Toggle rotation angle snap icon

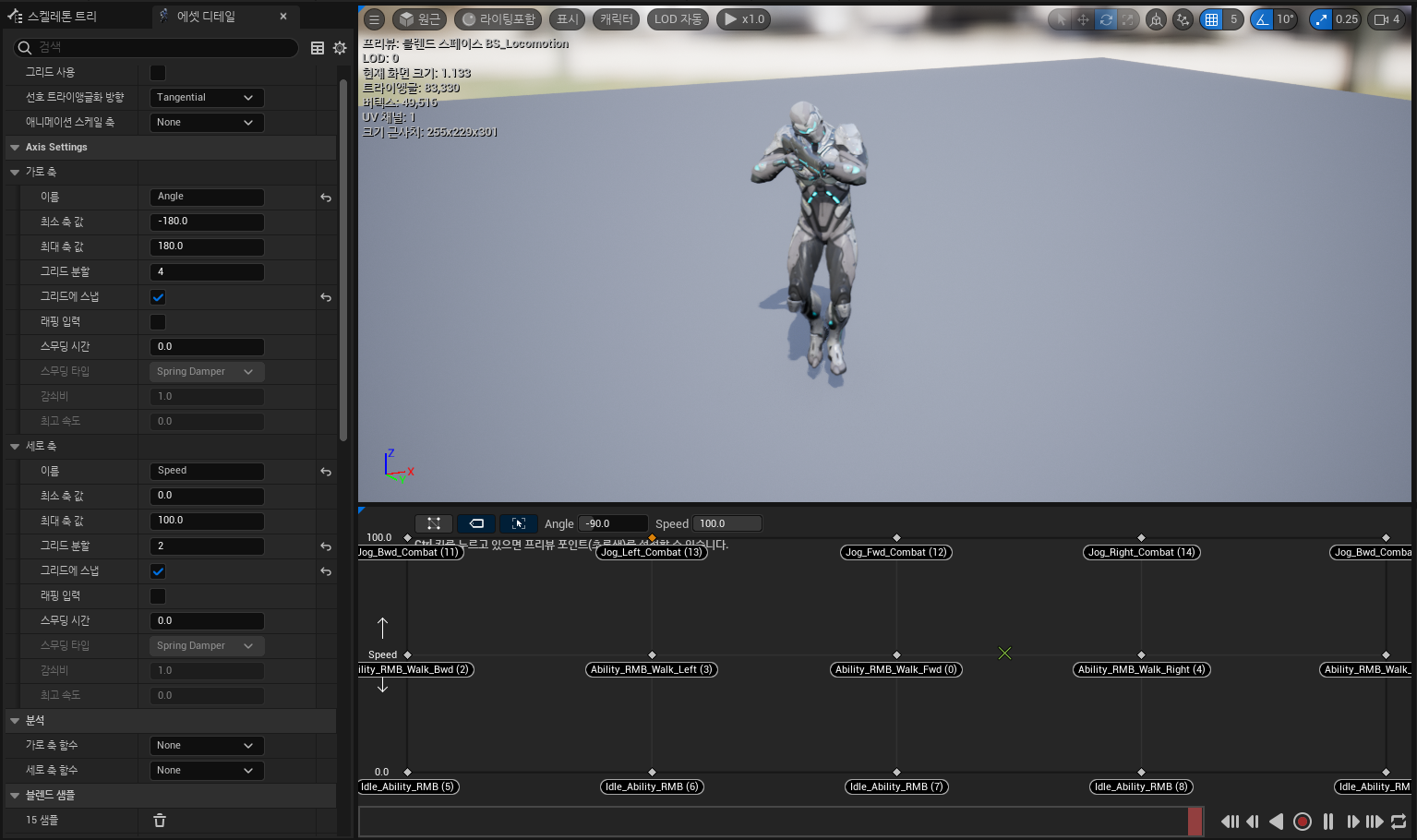click(x=1262, y=19)
